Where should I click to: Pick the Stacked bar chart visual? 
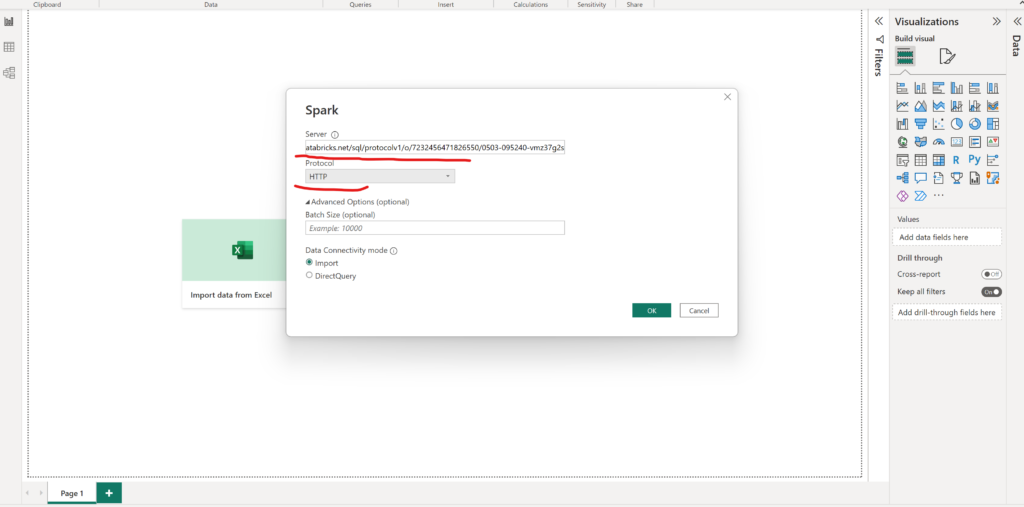click(903, 88)
